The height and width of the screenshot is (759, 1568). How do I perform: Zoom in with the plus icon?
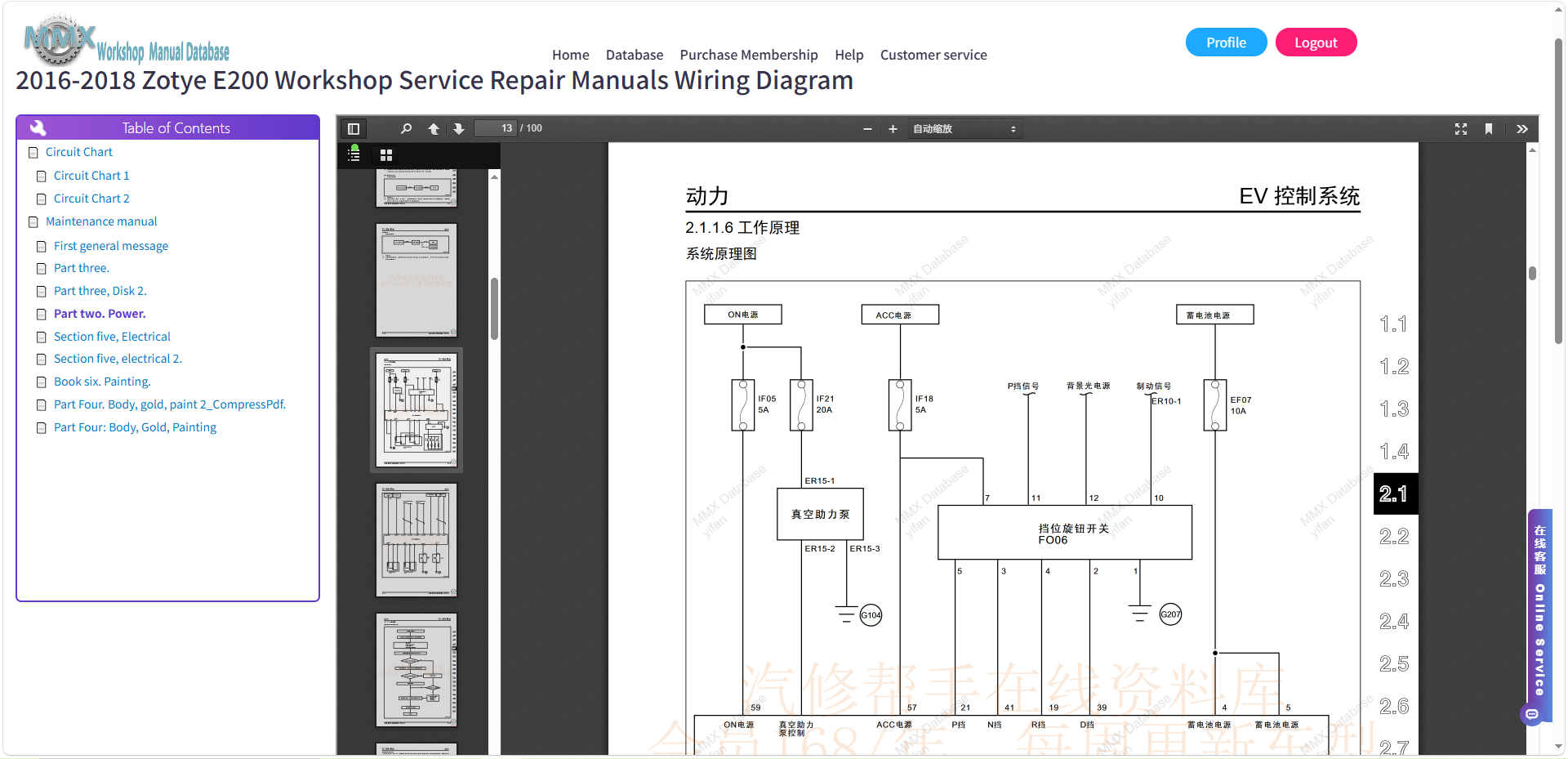point(893,129)
